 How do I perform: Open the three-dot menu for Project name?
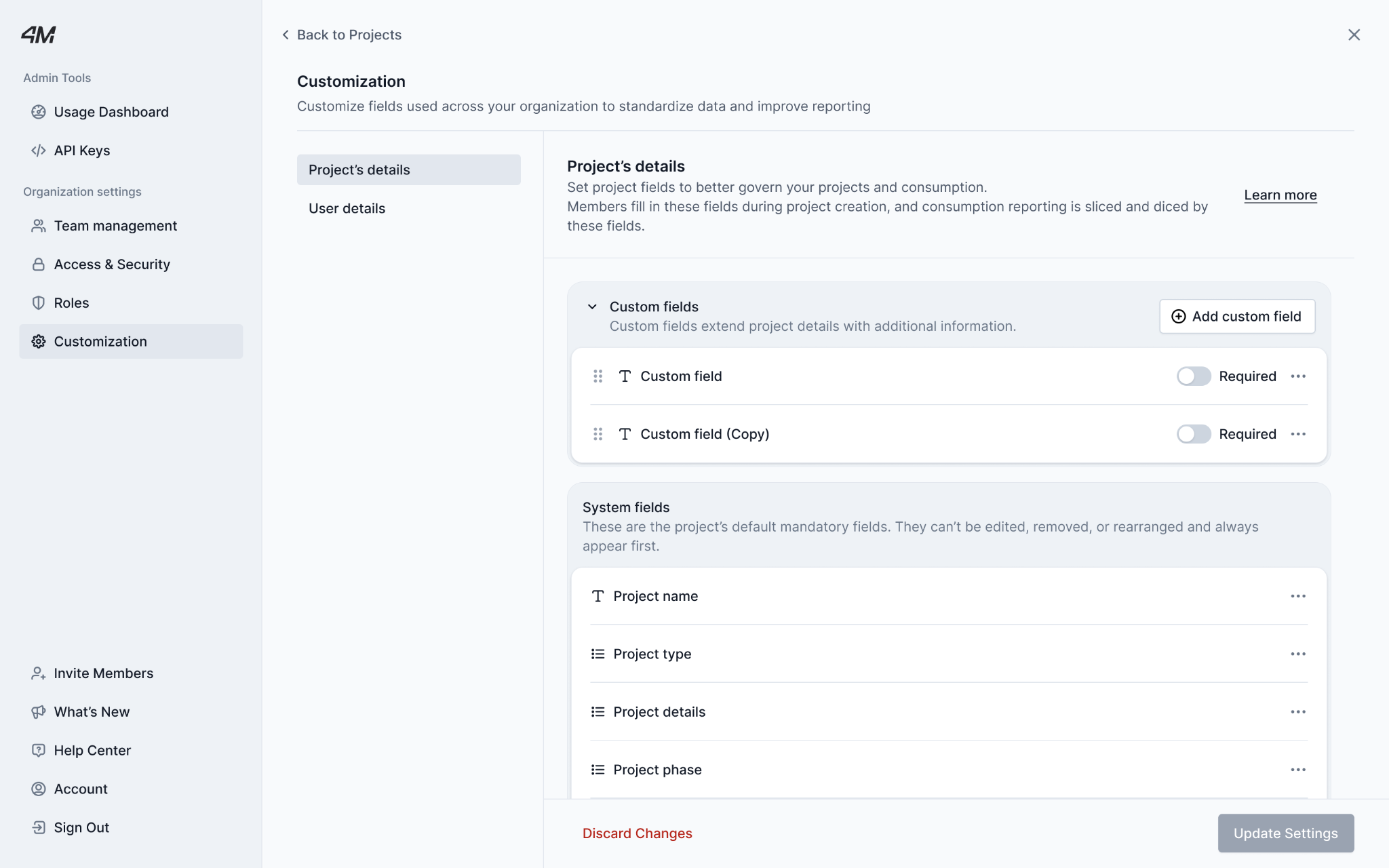(x=1297, y=596)
